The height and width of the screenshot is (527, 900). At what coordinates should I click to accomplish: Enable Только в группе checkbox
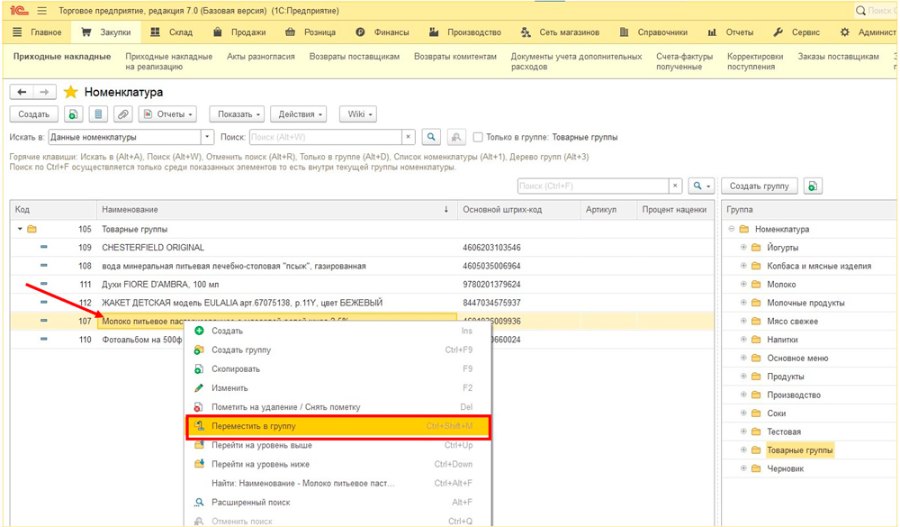[x=478, y=137]
